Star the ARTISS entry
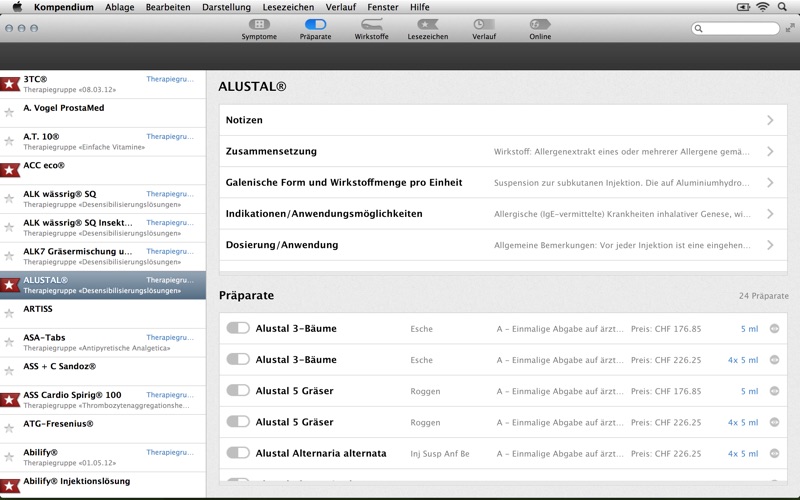Screen dimensions: 800x500 (9, 313)
